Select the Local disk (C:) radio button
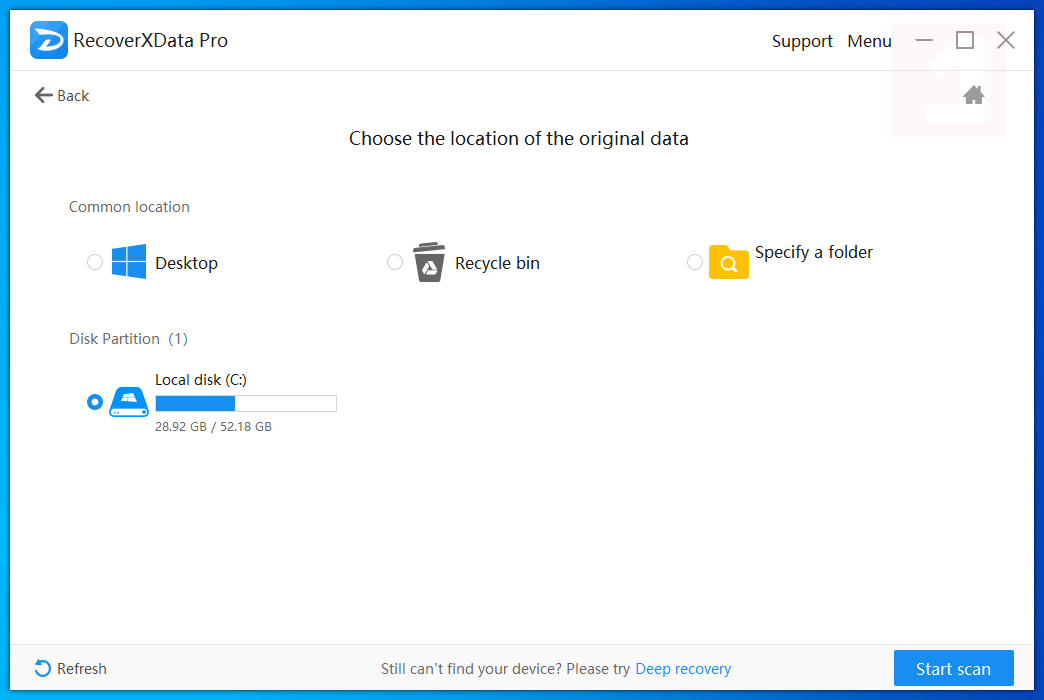This screenshot has height=700, width=1044. [x=95, y=402]
